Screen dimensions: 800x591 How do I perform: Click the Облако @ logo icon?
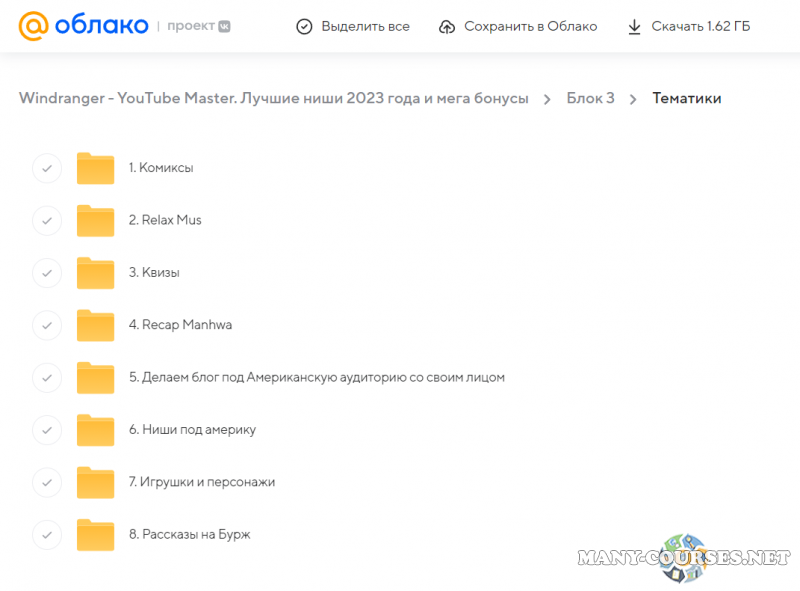click(34, 26)
